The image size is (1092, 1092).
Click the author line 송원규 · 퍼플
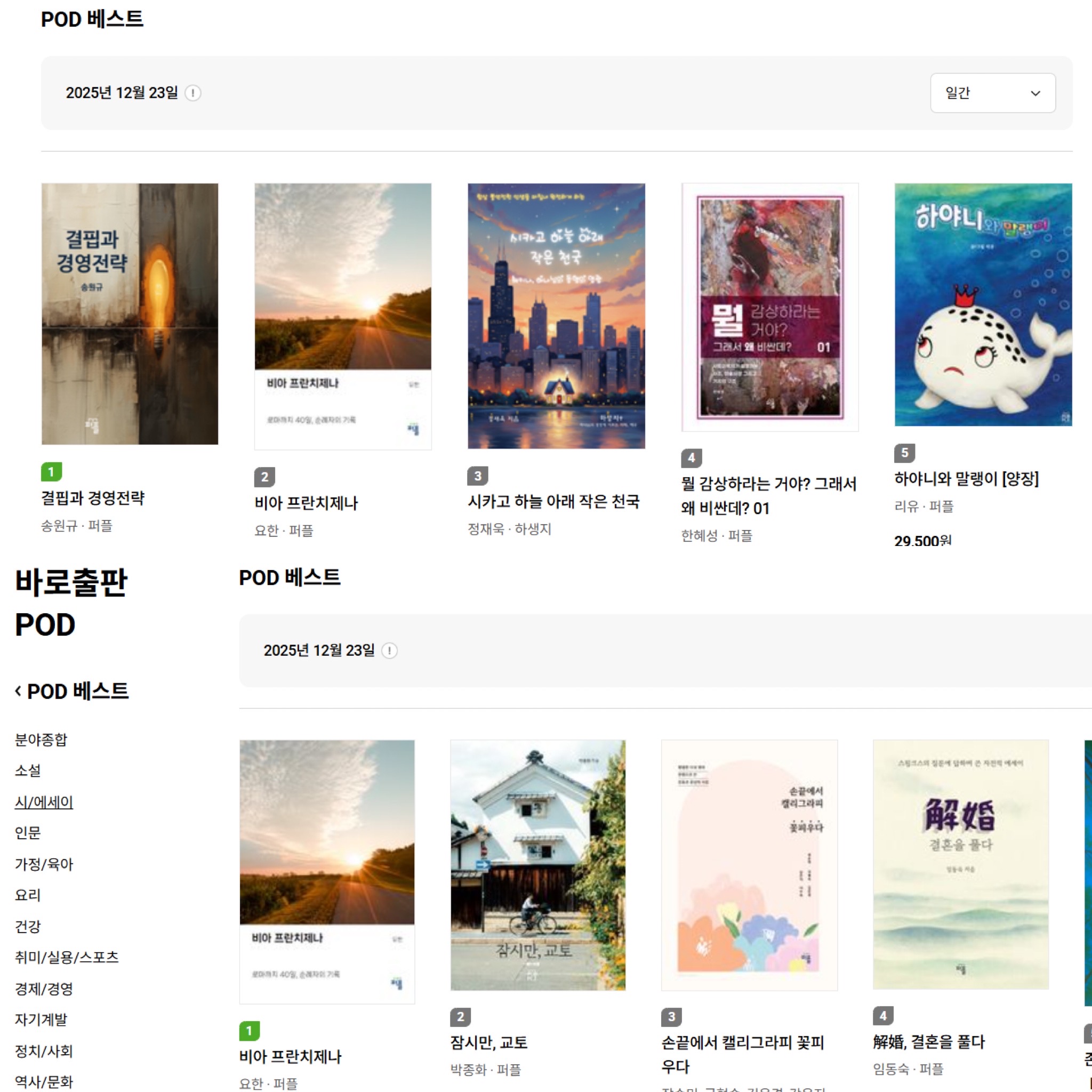(x=76, y=526)
